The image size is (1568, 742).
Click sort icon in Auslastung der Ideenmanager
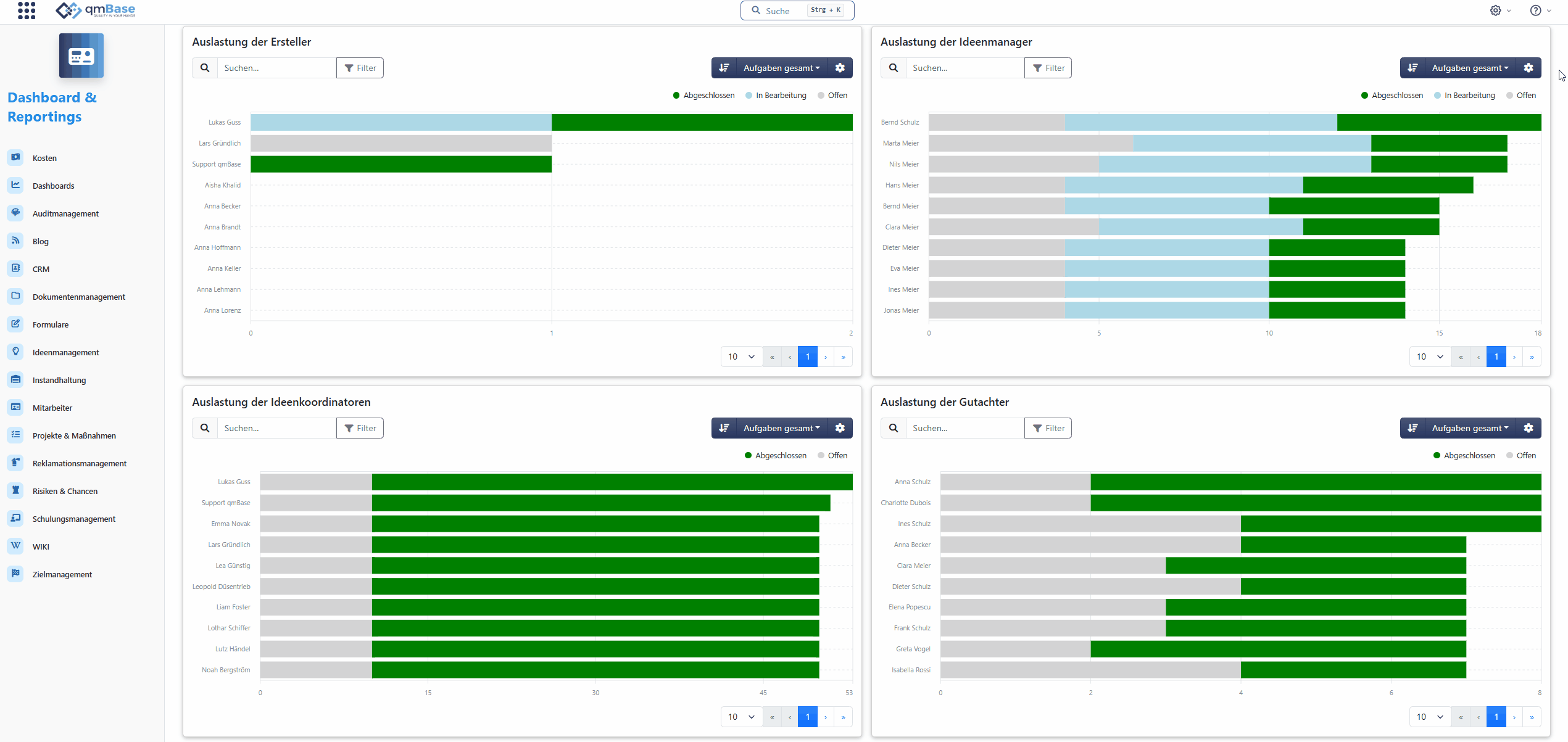[1412, 68]
